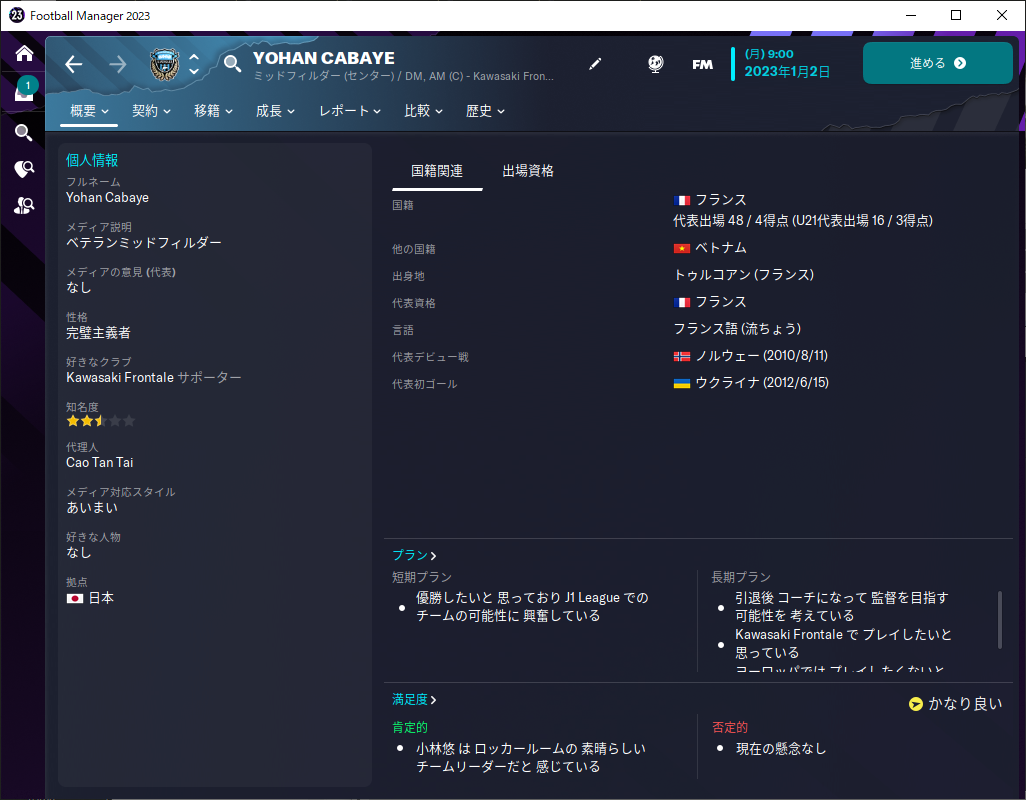Viewport: 1026px width, 800px height.
Task: Click the 完璧主義者 personality text
Action: [x=98, y=332]
